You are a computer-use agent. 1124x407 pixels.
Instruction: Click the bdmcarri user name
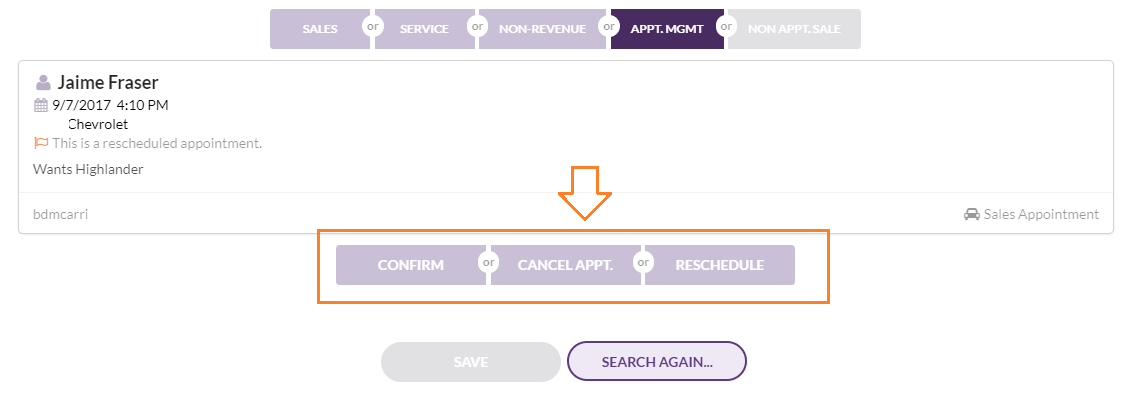click(x=60, y=214)
